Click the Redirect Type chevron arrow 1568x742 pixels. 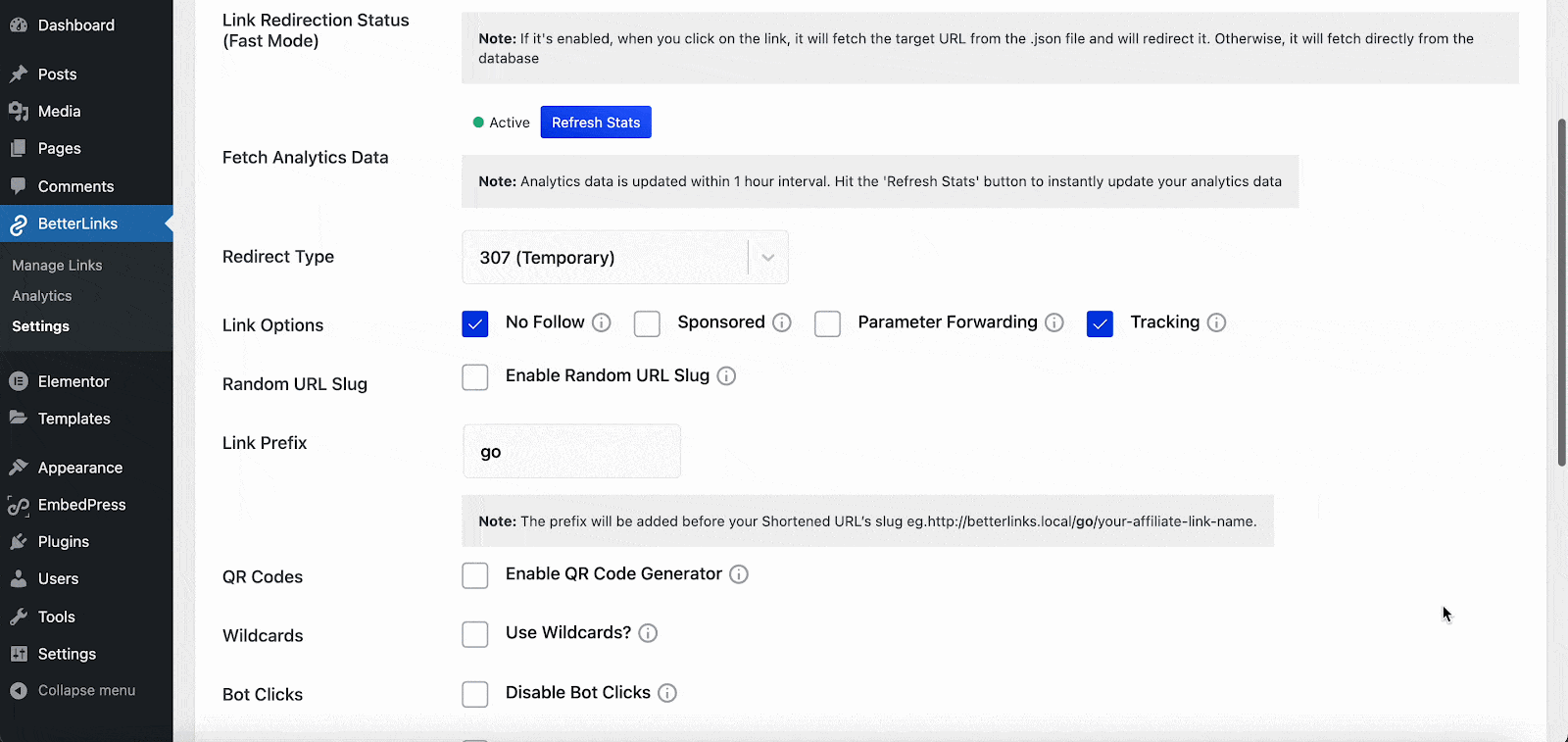(x=768, y=258)
